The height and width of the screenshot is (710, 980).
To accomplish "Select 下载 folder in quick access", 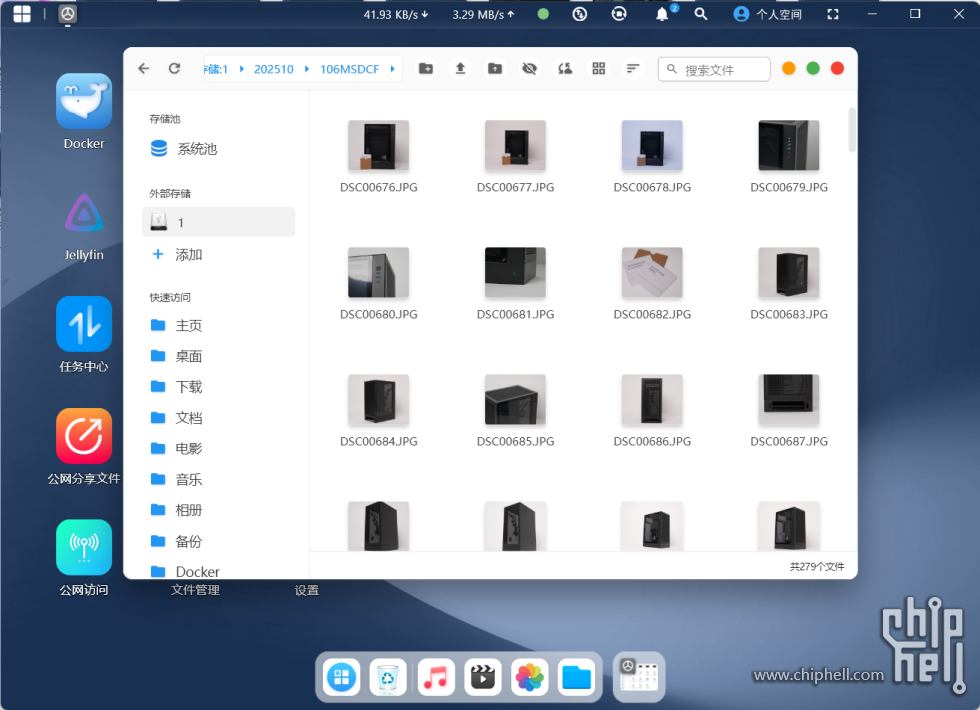I will [189, 387].
